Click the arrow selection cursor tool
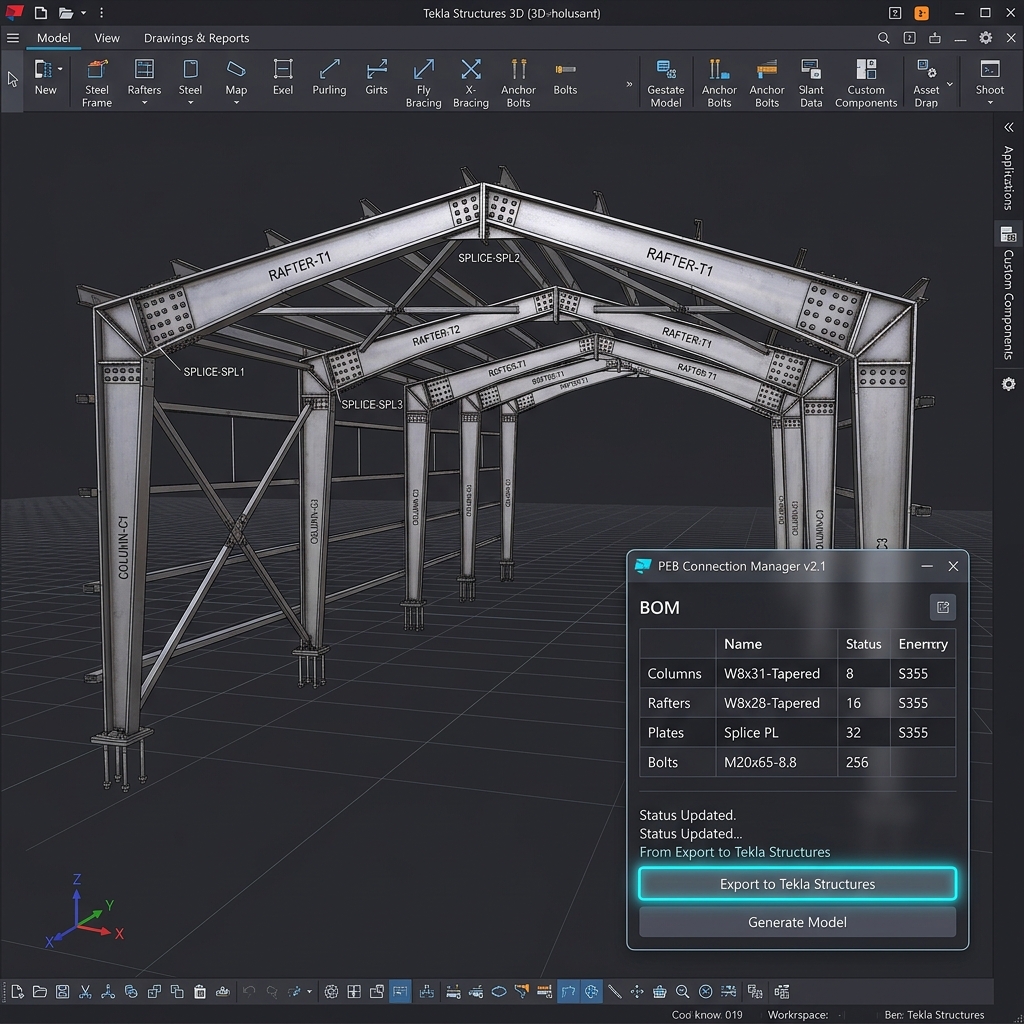The image size is (1024, 1024). pos(12,80)
